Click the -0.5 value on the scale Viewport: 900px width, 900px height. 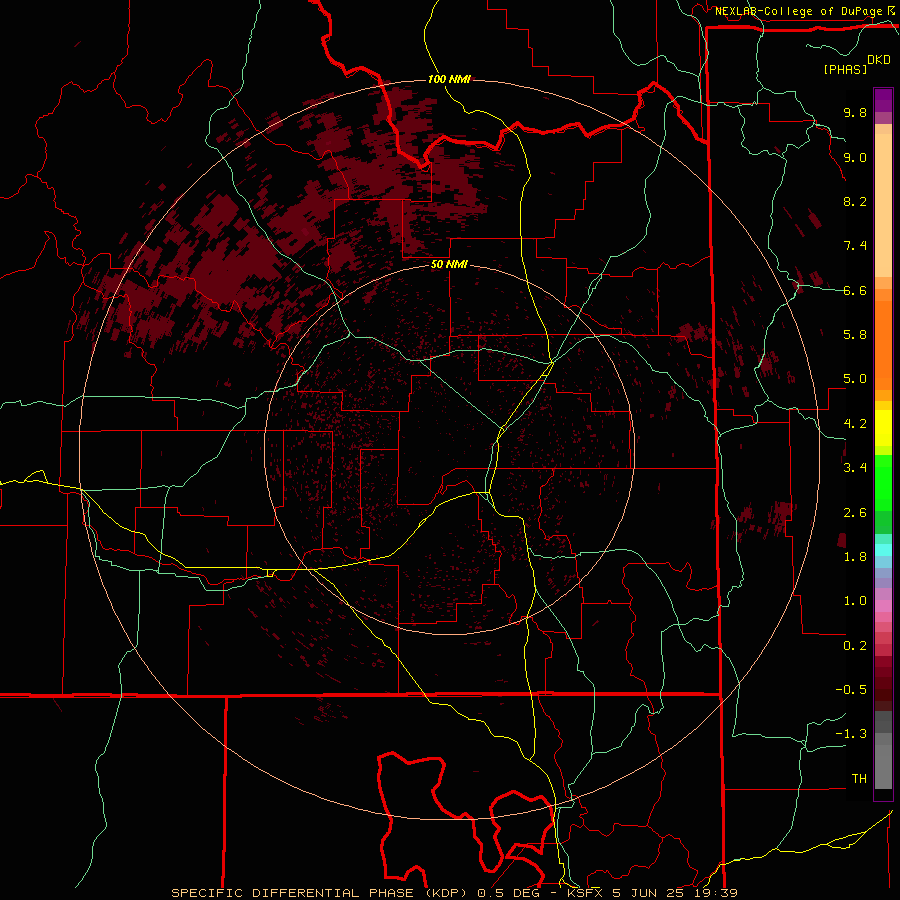click(x=851, y=690)
